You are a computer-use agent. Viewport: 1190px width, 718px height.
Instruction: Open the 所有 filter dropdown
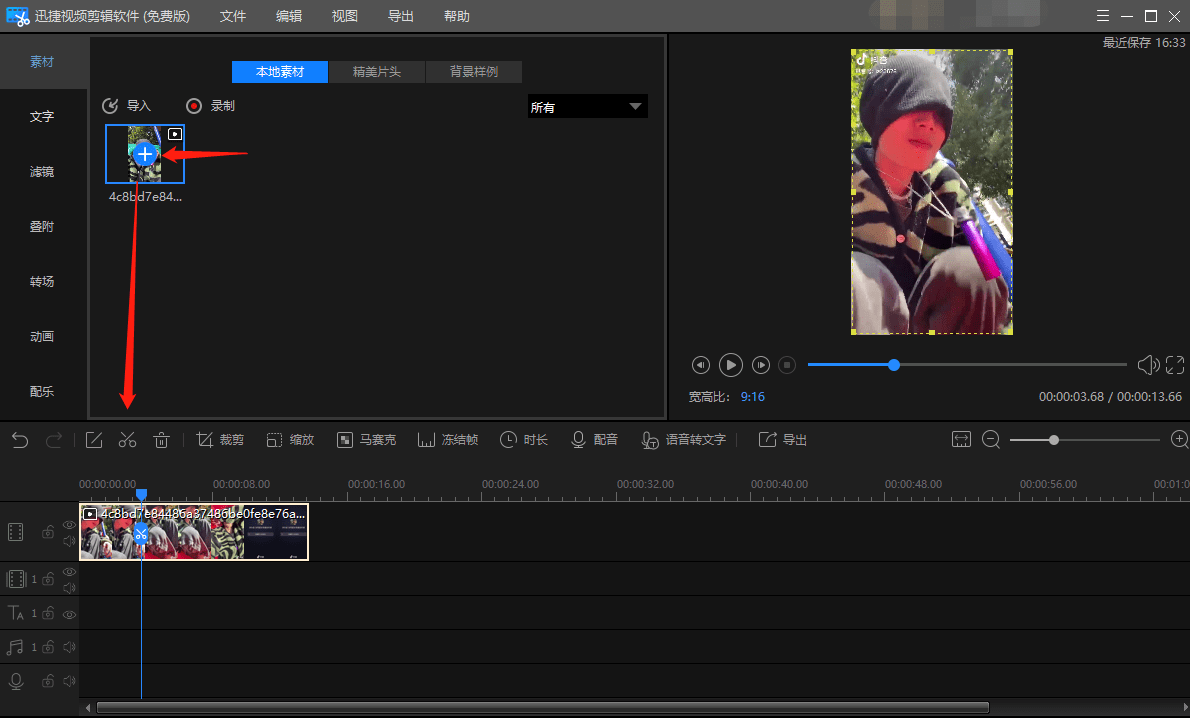[x=587, y=107]
